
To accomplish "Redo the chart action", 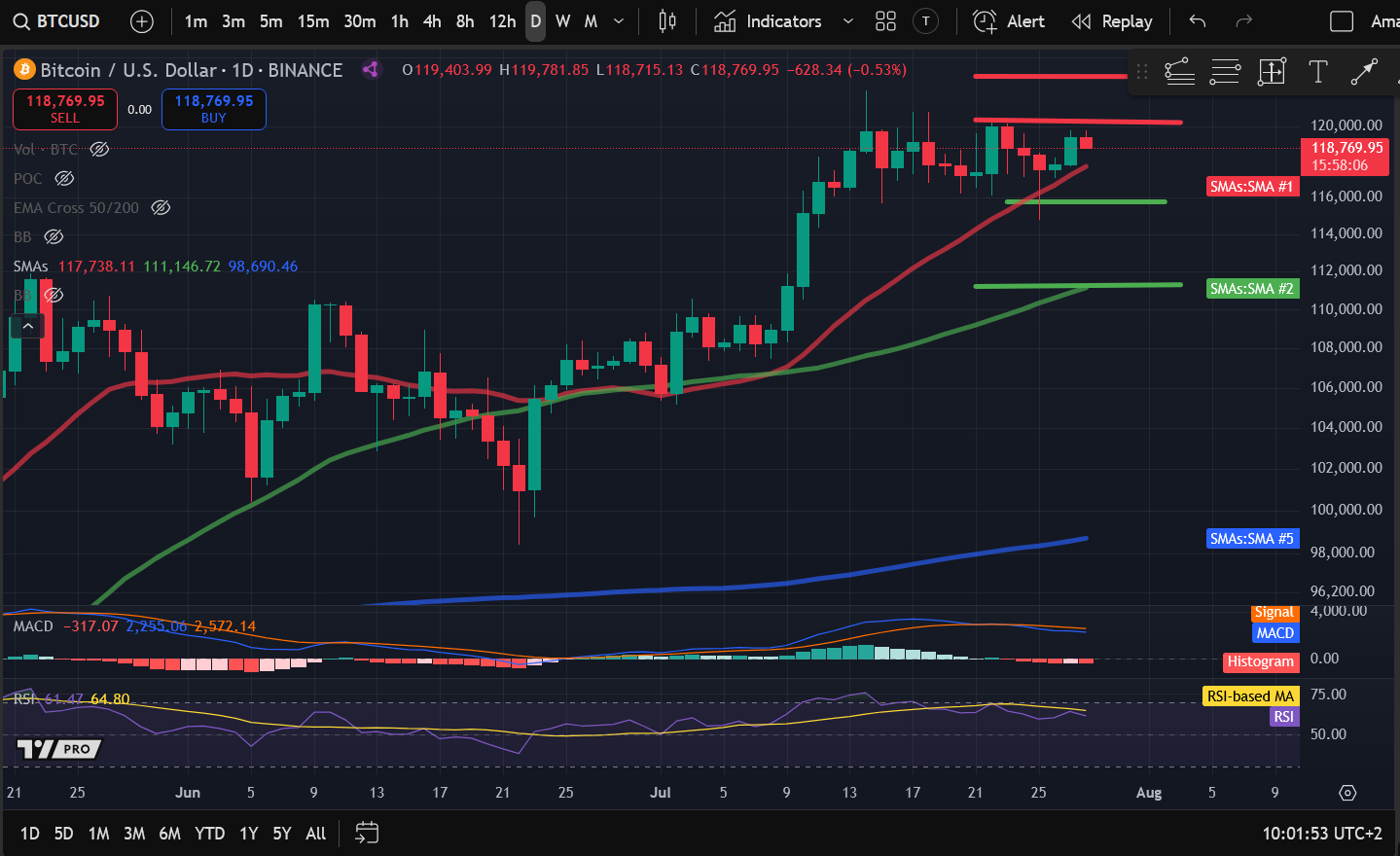I will pyautogui.click(x=1243, y=21).
